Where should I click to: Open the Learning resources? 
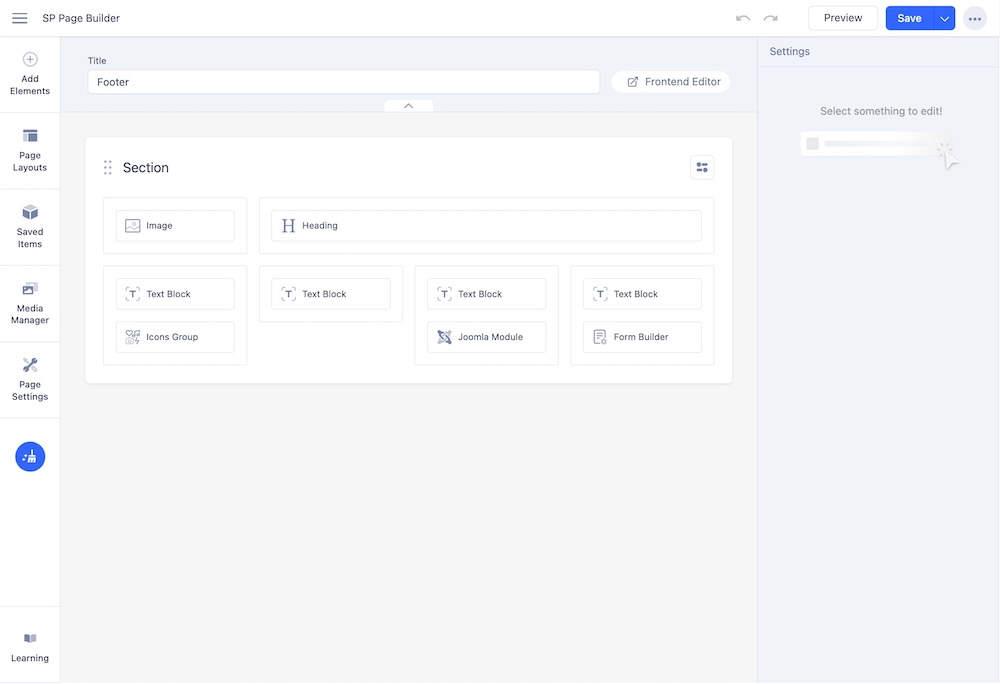[x=30, y=647]
